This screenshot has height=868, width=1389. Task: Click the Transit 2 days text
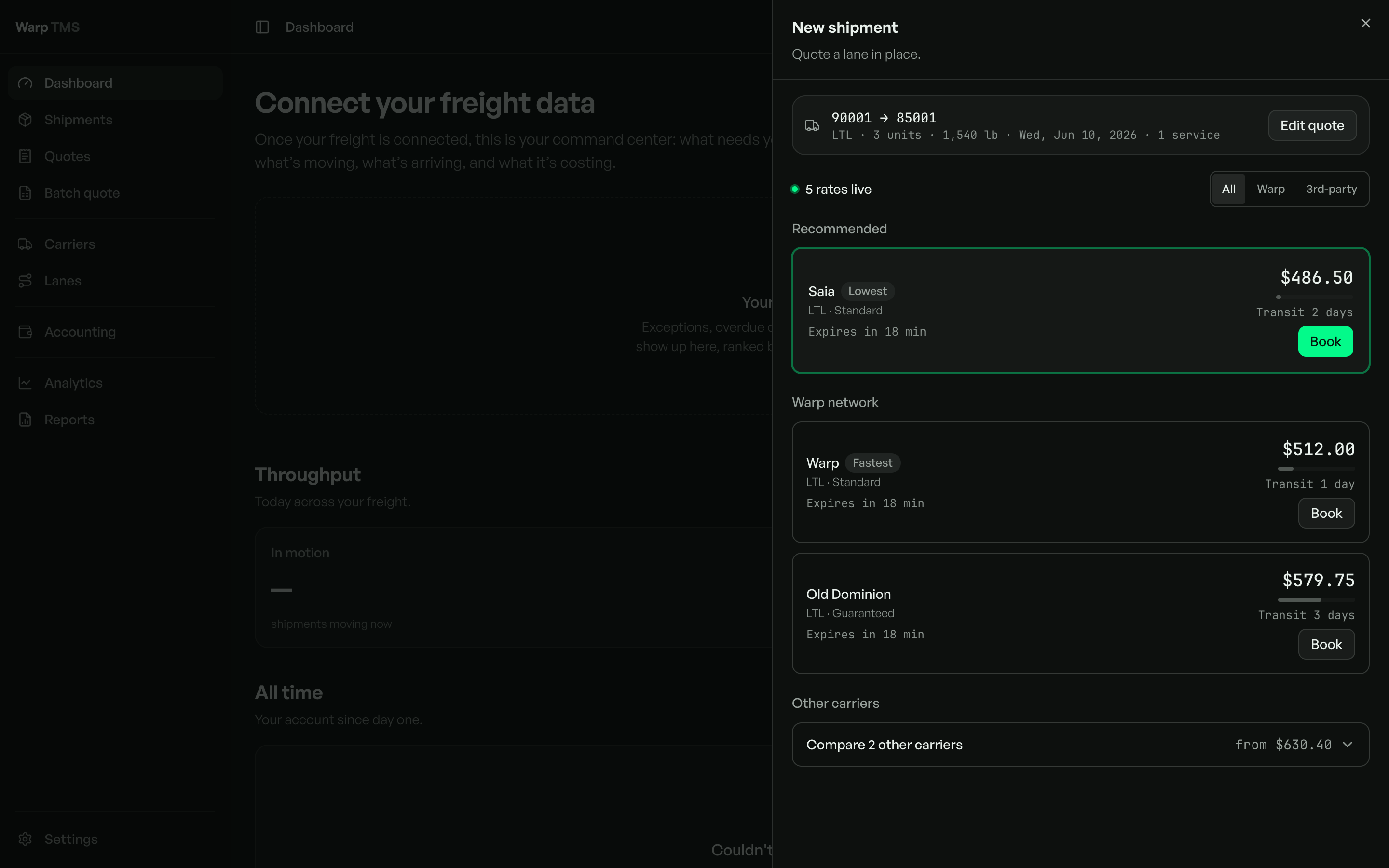[x=1304, y=313]
